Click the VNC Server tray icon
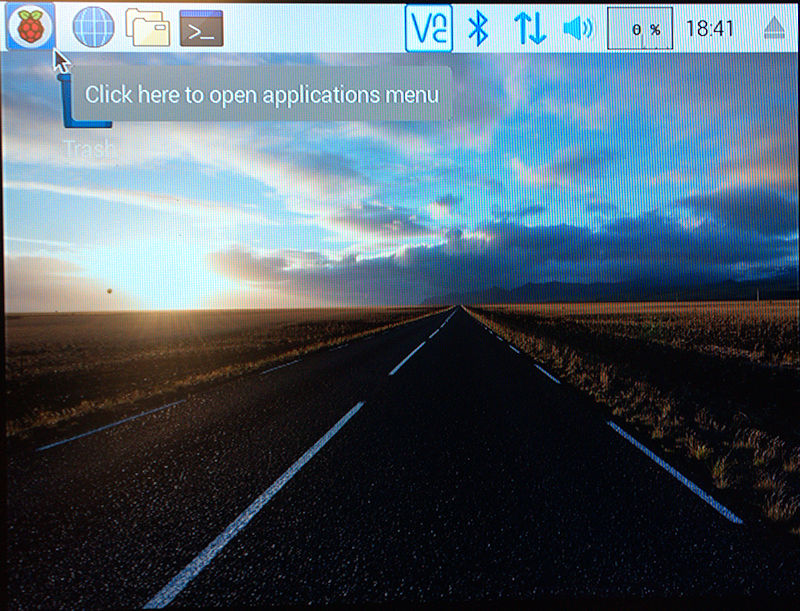 click(x=428, y=28)
